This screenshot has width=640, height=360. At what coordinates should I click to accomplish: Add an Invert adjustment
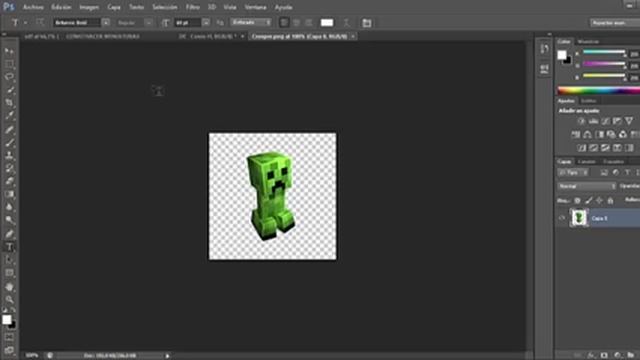coord(581,147)
